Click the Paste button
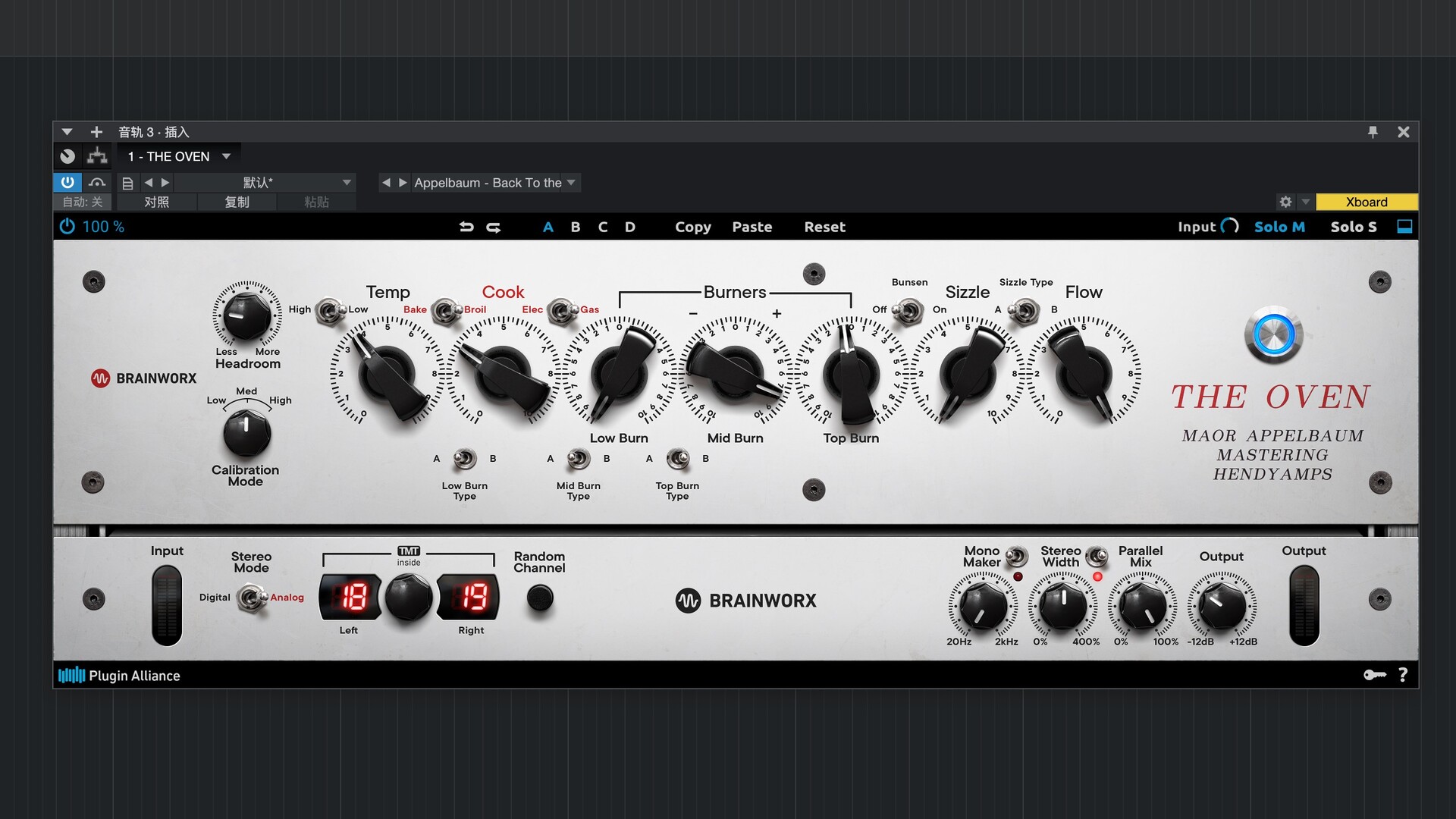1456x819 pixels. point(752,227)
